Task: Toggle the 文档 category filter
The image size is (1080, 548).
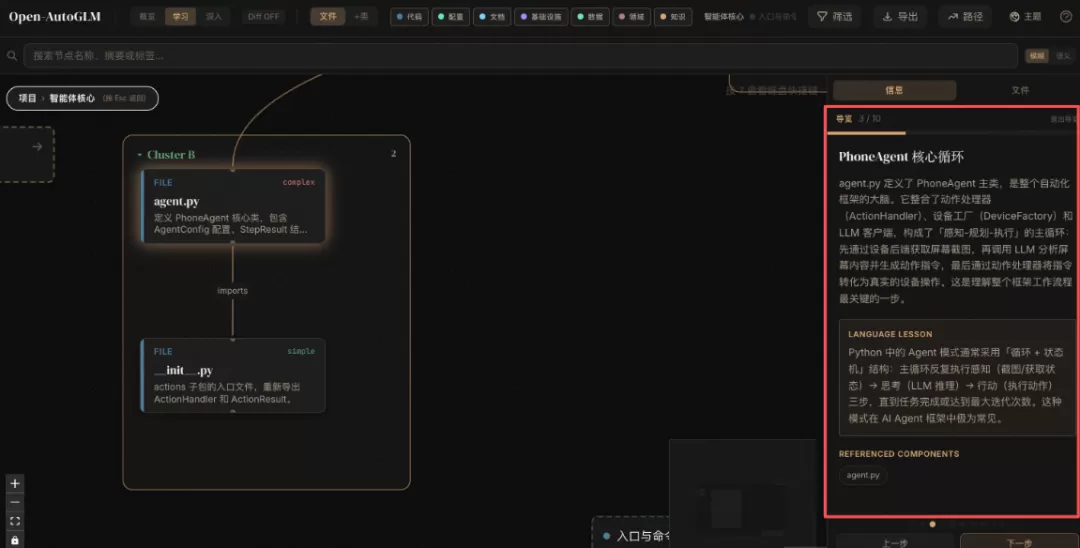Action: pos(492,17)
